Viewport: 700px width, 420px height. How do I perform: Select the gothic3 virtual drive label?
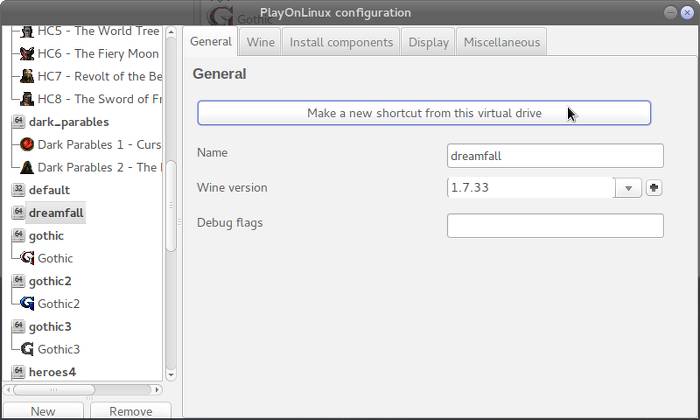click(50, 327)
